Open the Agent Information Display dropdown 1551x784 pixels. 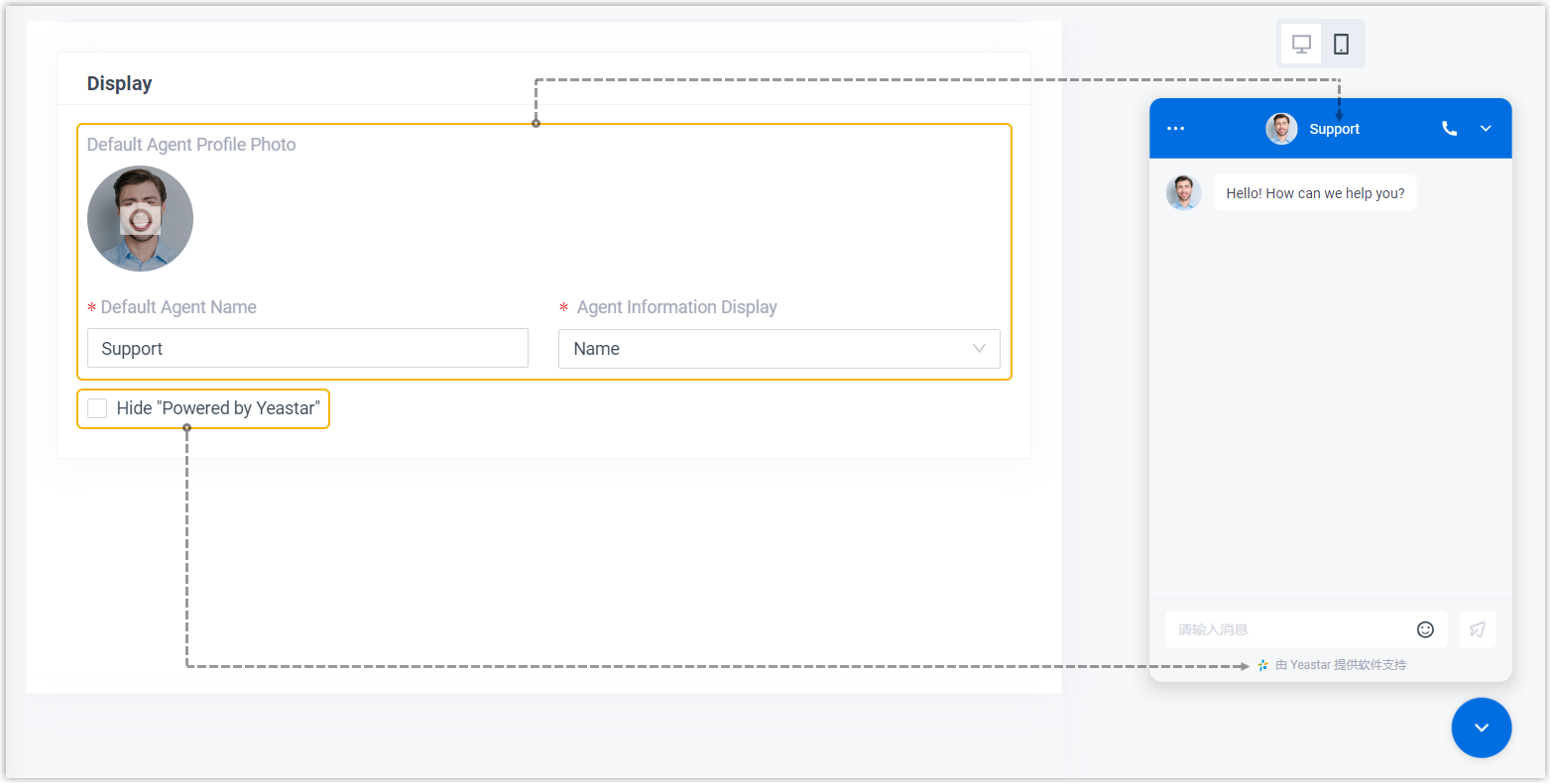coord(778,349)
